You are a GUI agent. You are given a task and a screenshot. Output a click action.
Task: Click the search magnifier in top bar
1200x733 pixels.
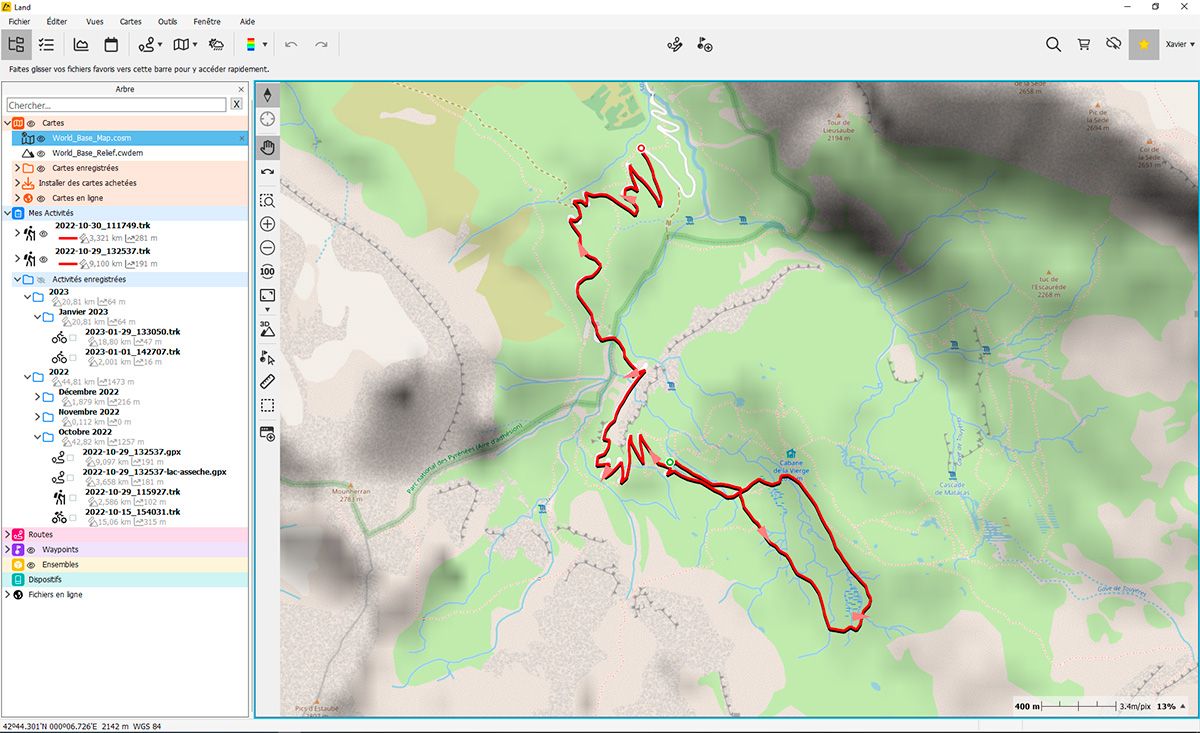(x=1053, y=44)
